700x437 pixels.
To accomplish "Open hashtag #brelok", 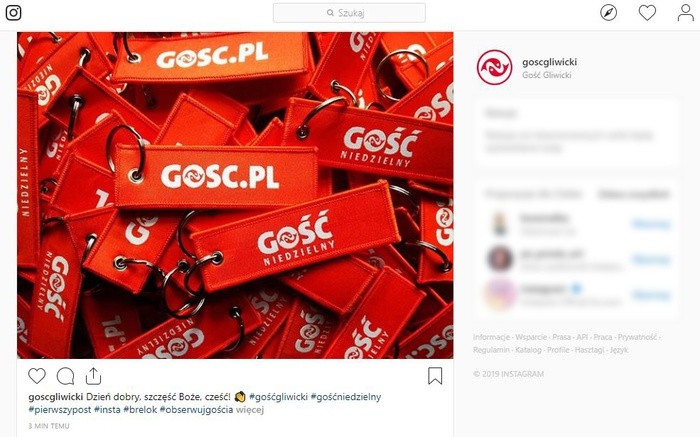I will pos(140,409).
